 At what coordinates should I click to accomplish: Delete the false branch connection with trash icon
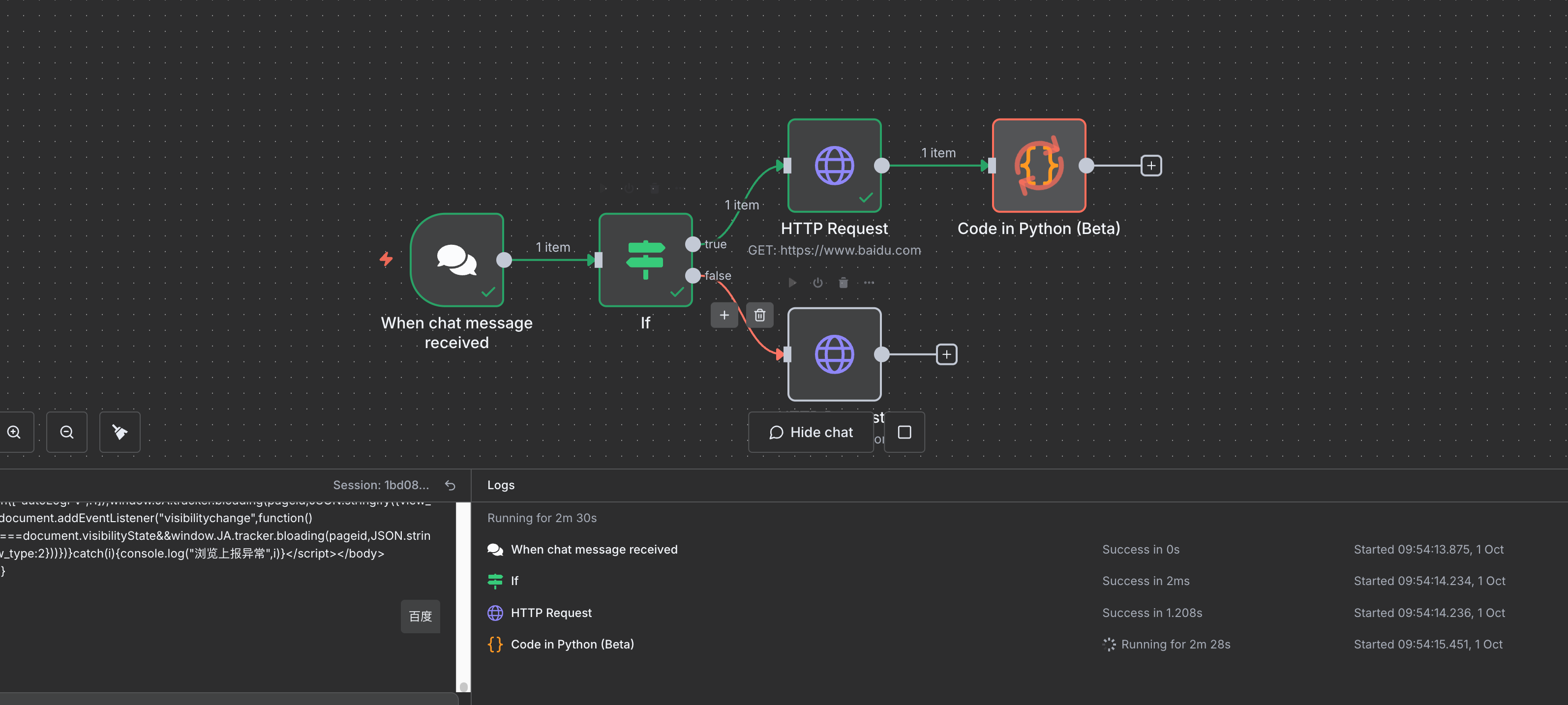tap(759, 315)
